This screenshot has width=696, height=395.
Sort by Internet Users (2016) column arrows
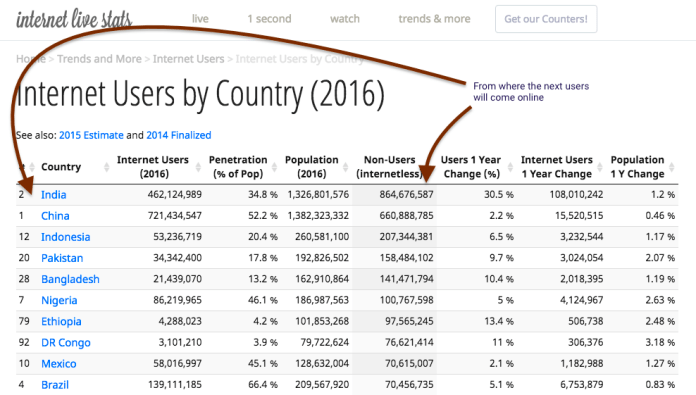[198, 167]
